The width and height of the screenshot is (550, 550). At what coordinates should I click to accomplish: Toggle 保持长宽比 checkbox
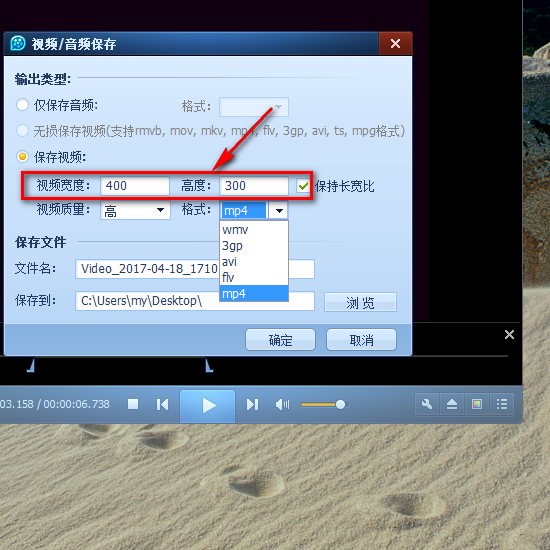click(303, 186)
